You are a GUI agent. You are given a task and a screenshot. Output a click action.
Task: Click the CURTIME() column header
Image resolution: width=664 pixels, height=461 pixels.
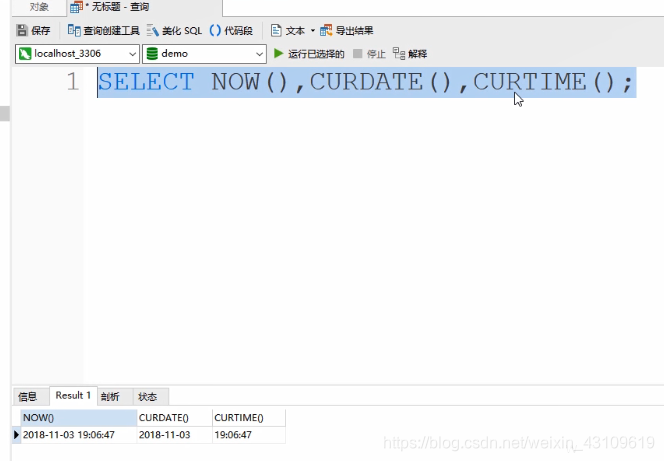249,418
